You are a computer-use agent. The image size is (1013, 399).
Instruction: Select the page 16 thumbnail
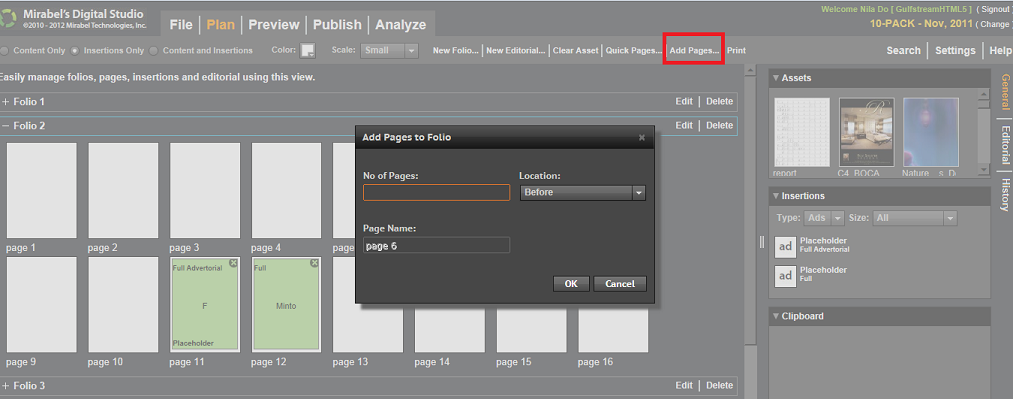(613, 331)
